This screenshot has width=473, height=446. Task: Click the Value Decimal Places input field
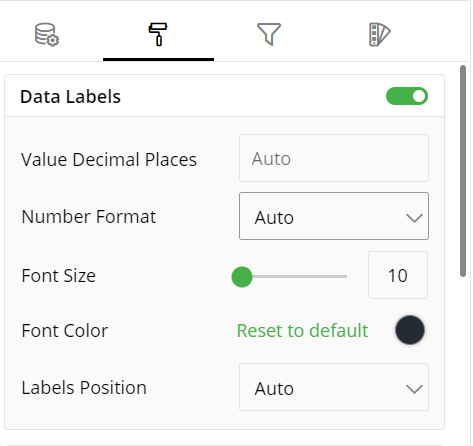point(334,158)
